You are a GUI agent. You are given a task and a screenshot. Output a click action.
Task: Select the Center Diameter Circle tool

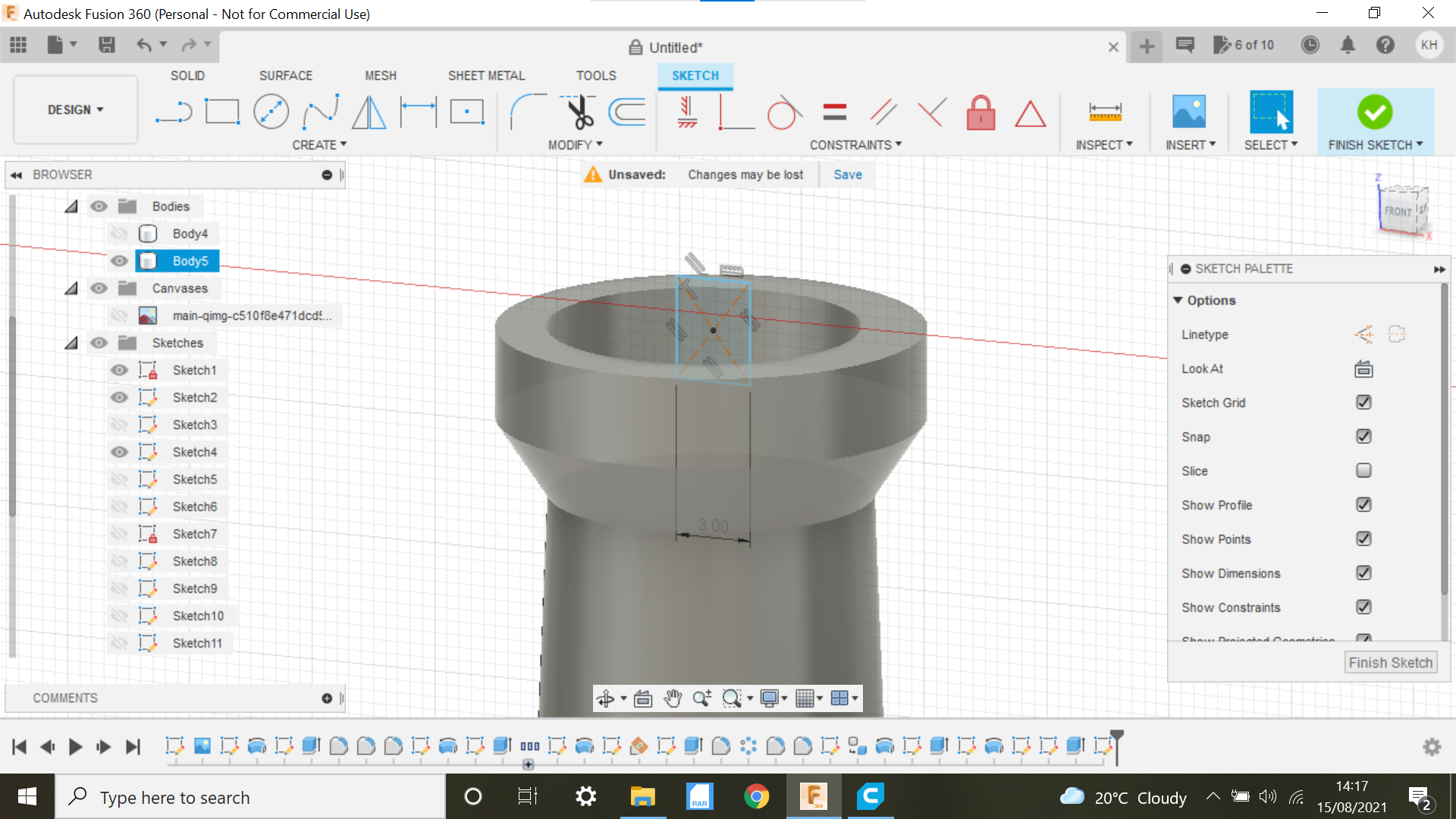[271, 112]
